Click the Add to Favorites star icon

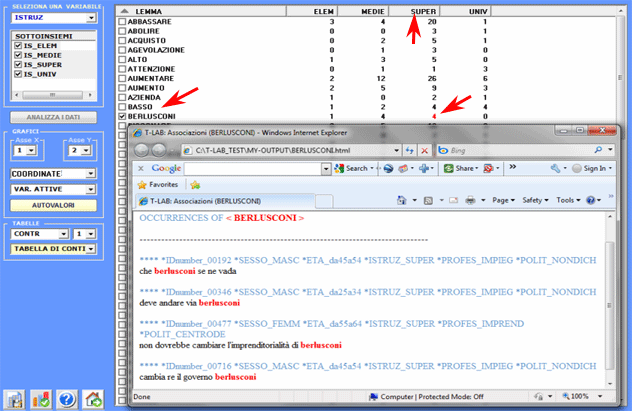click(x=195, y=185)
